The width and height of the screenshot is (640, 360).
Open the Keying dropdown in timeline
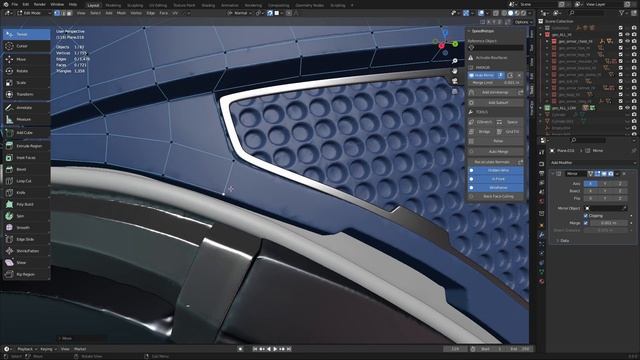[x=48, y=349]
